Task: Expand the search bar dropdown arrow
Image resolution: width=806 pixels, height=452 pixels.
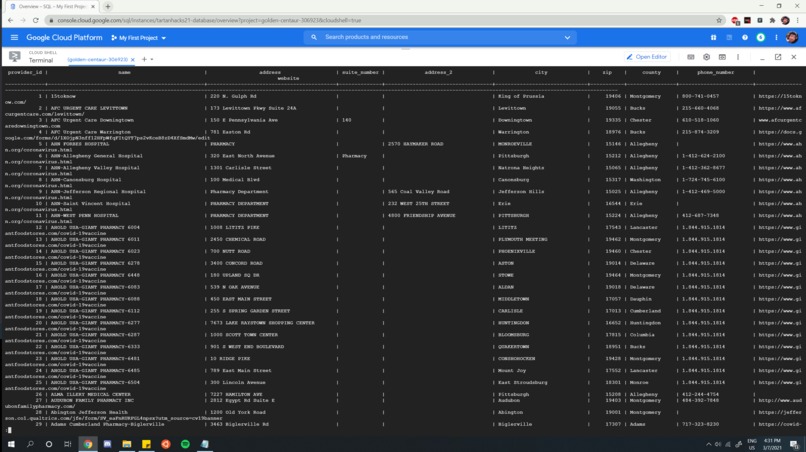Action: pos(567,38)
